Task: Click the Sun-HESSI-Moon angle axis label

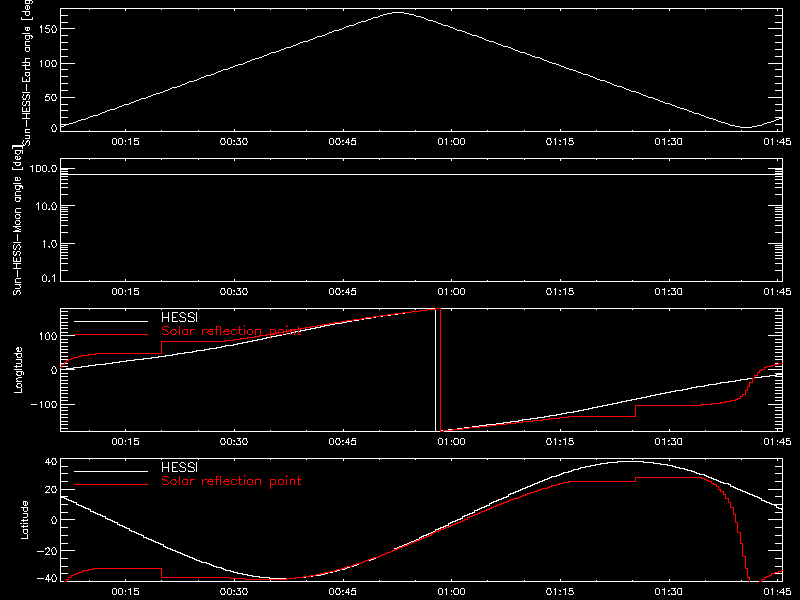Action: (x=17, y=220)
